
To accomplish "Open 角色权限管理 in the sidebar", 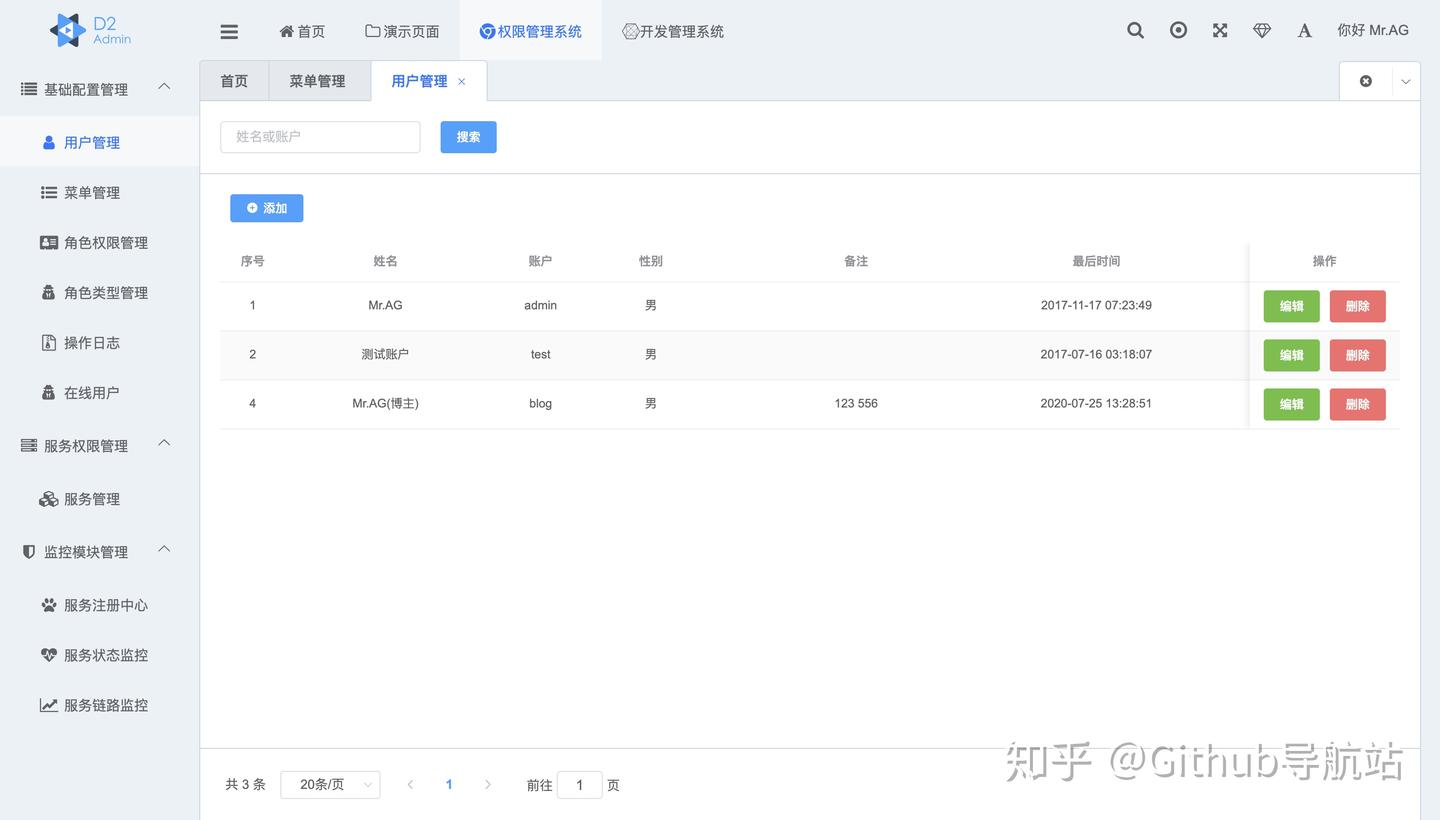I will coord(100,242).
